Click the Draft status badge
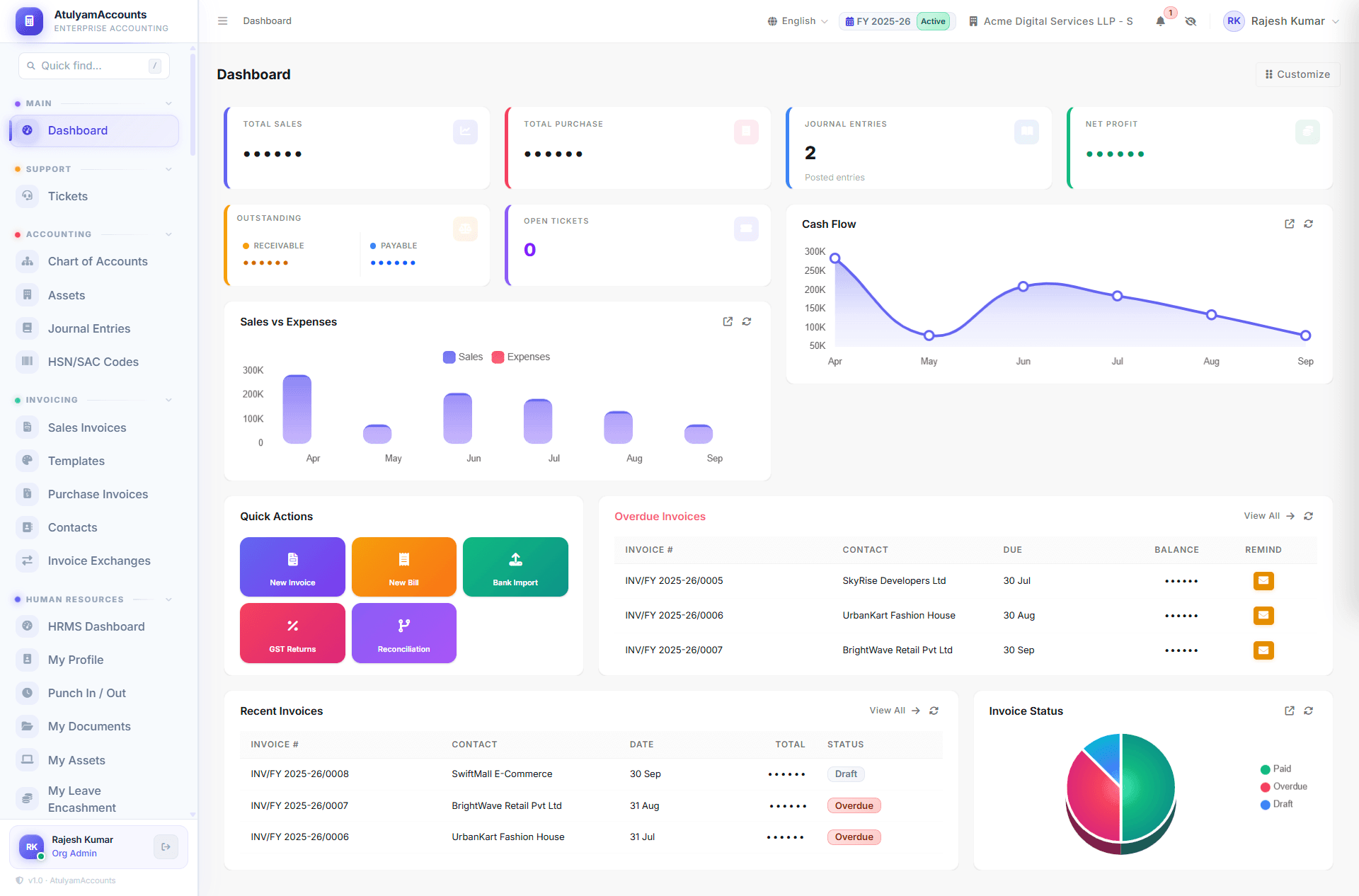Screen dimensions: 1359x896 coord(846,774)
